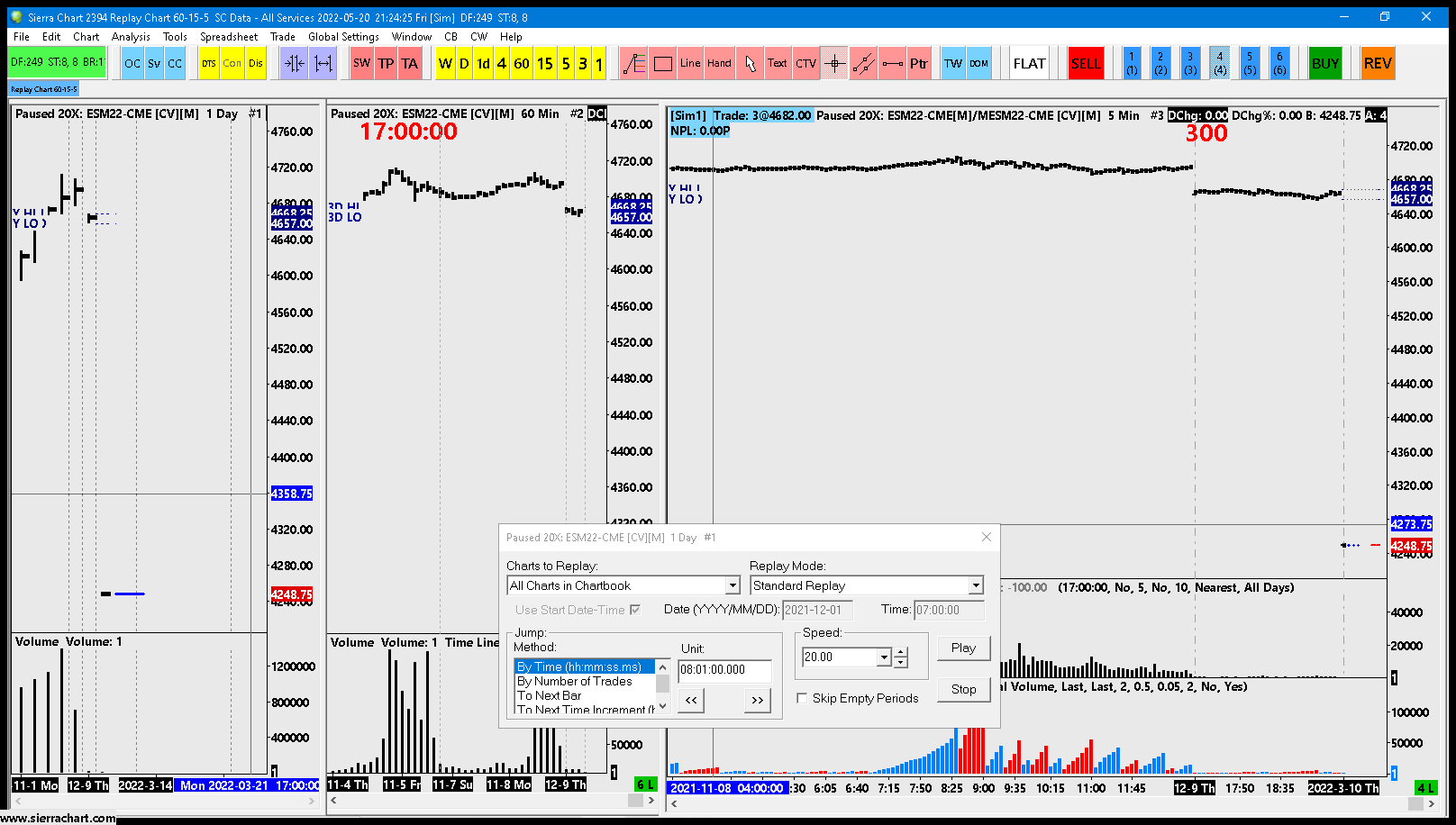The width and height of the screenshot is (1456, 825).
Task: Click the DTS toolbar button
Action: pyautogui.click(x=209, y=63)
